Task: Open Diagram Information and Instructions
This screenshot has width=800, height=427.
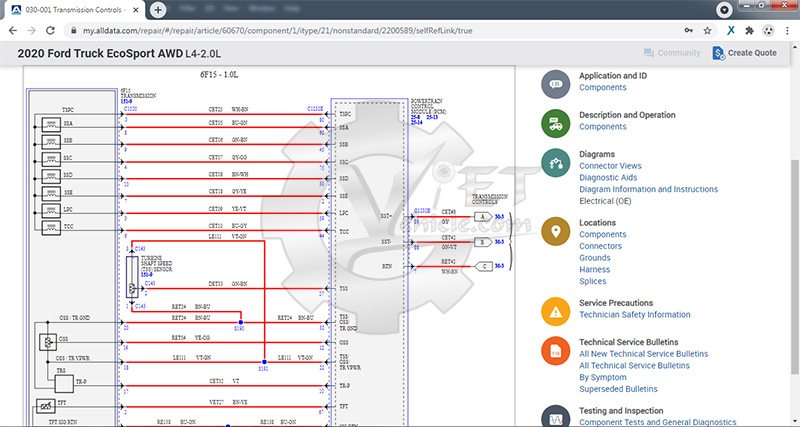Action: point(648,189)
